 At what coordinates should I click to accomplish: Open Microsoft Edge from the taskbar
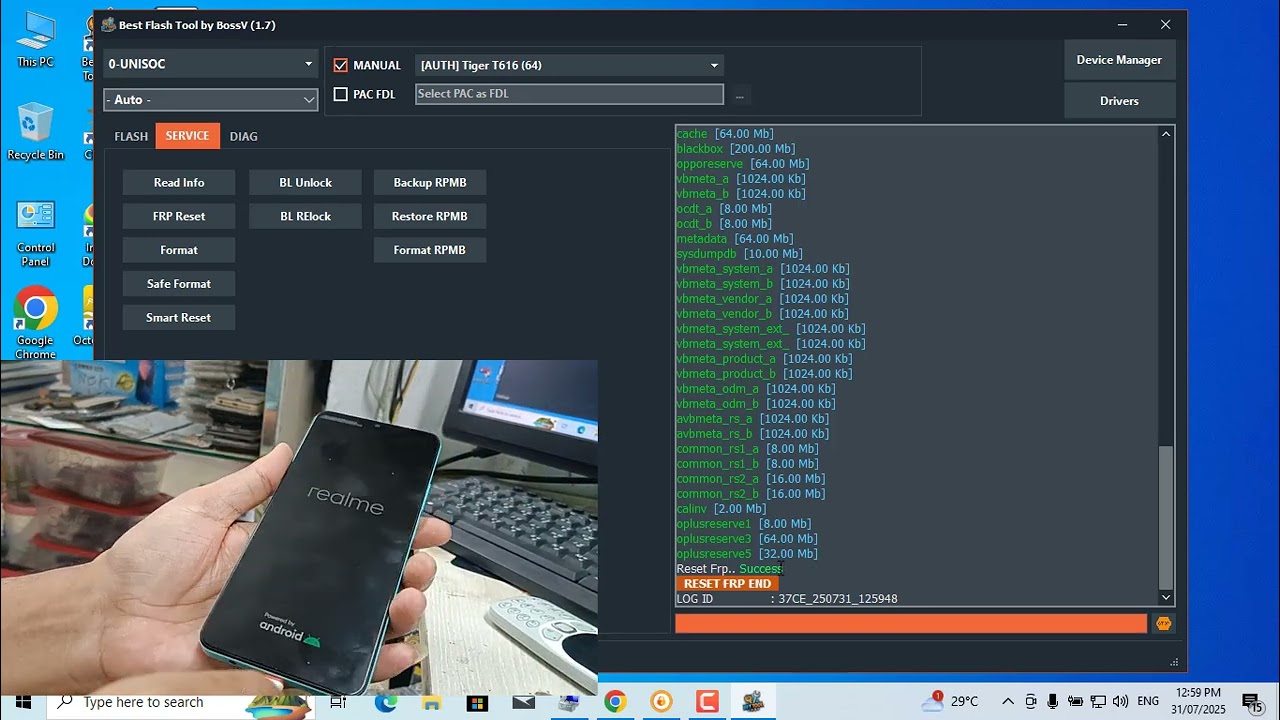[385, 702]
